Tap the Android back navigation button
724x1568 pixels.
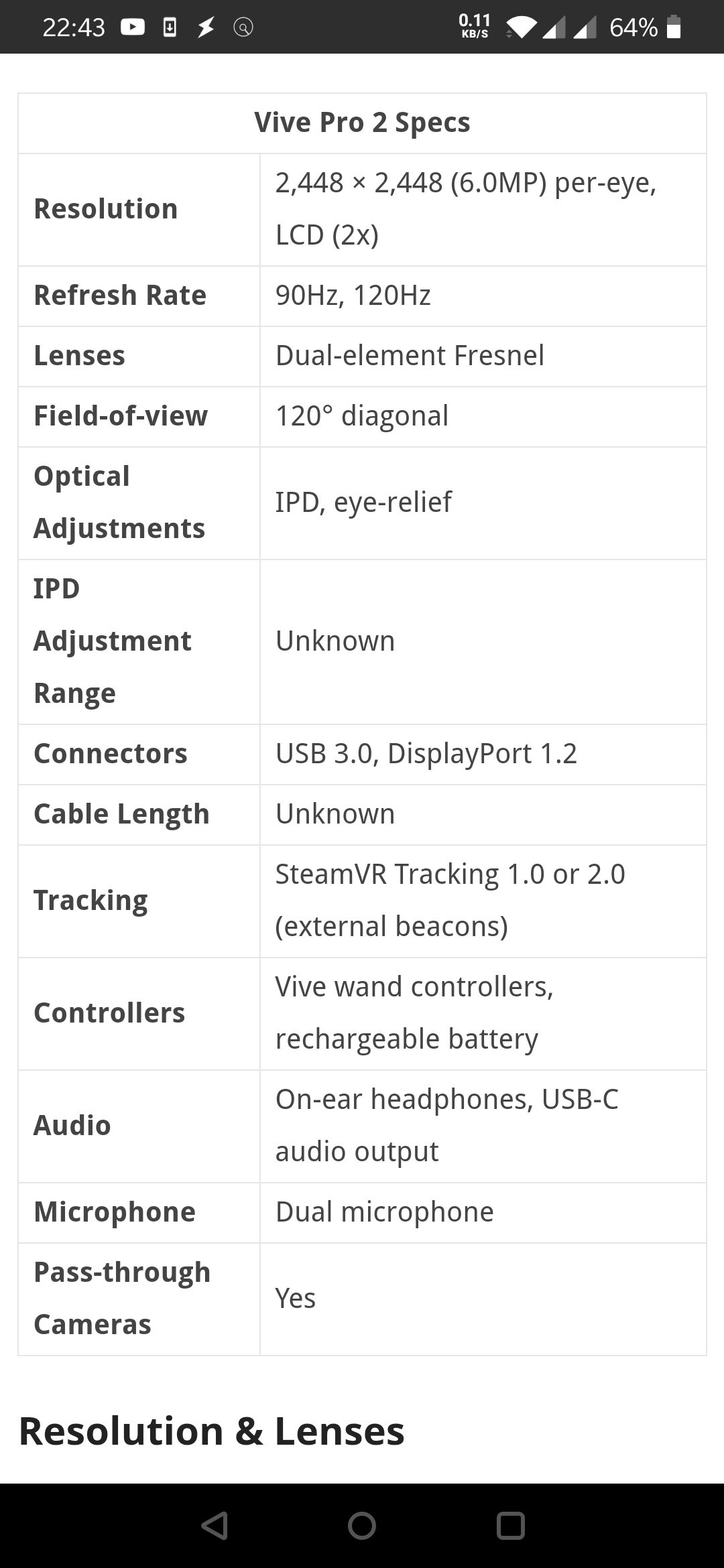215,1525
